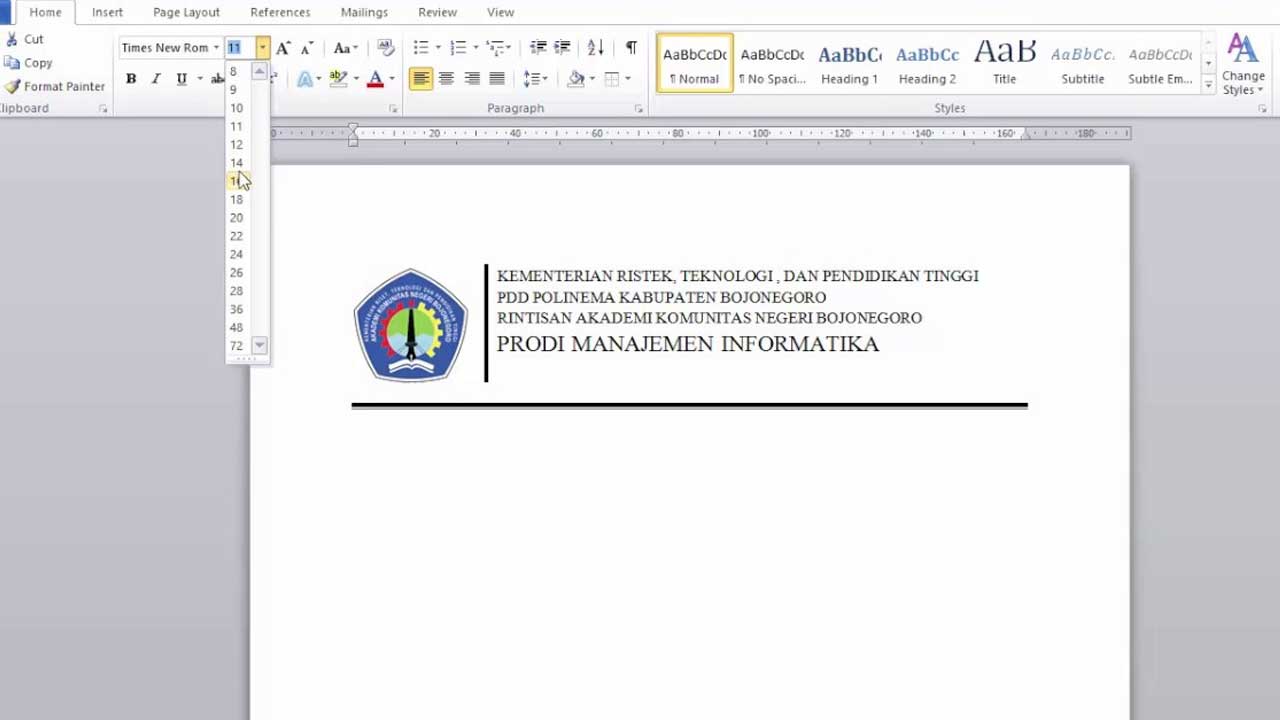Click the Sort A-Z icon
1280x720 pixels.
coord(595,48)
